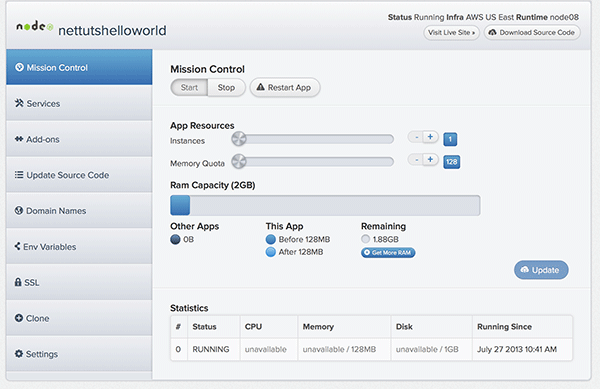Open Clone section in sidebar
The width and height of the screenshot is (600, 389).
click(x=79, y=318)
